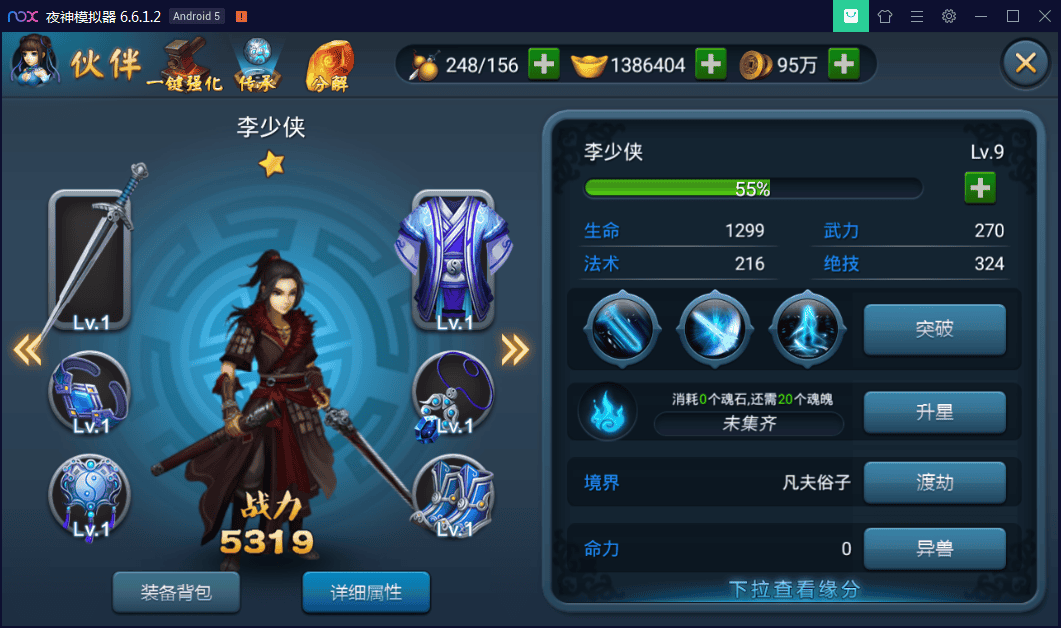This screenshot has height=628, width=1061.
Task: Open the 一键强化 anvil icon
Action: click(185, 64)
